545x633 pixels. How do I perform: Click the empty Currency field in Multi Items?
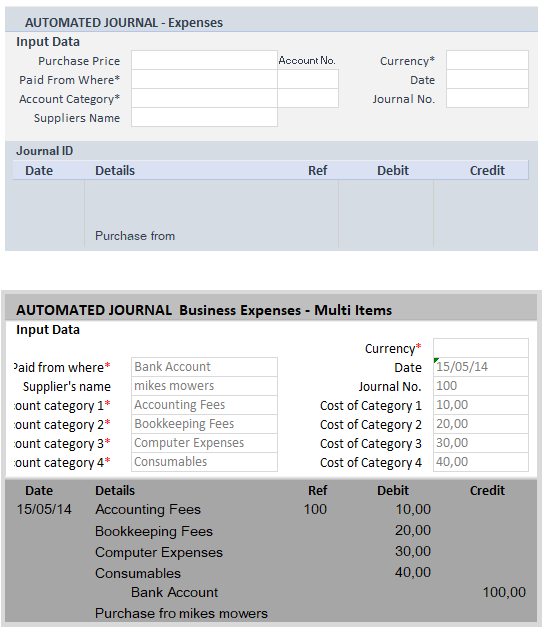click(481, 348)
